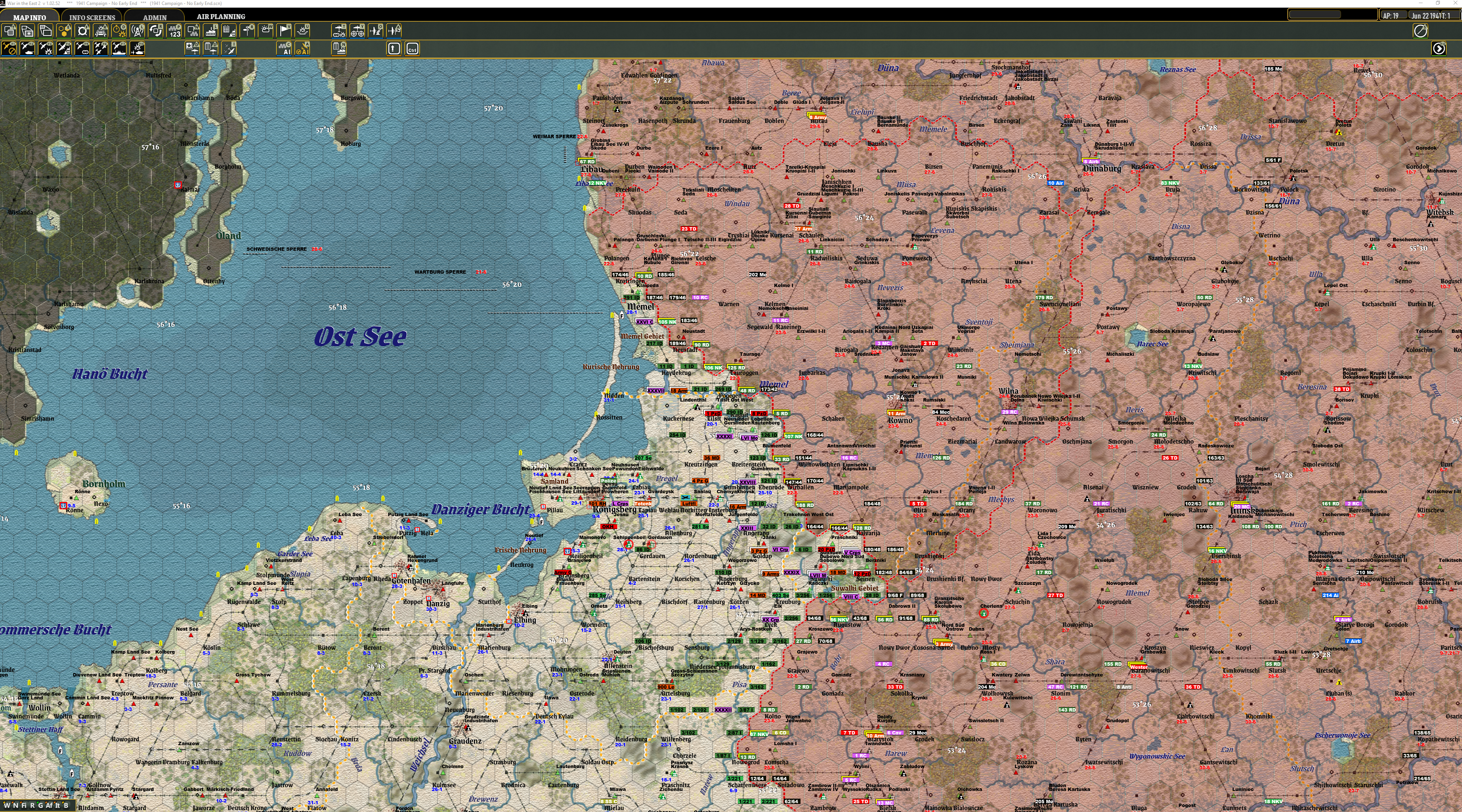Viewport: 1462px width, 812px height.
Task: Click the unit hierarchy icon (N)
Action: [193, 31]
